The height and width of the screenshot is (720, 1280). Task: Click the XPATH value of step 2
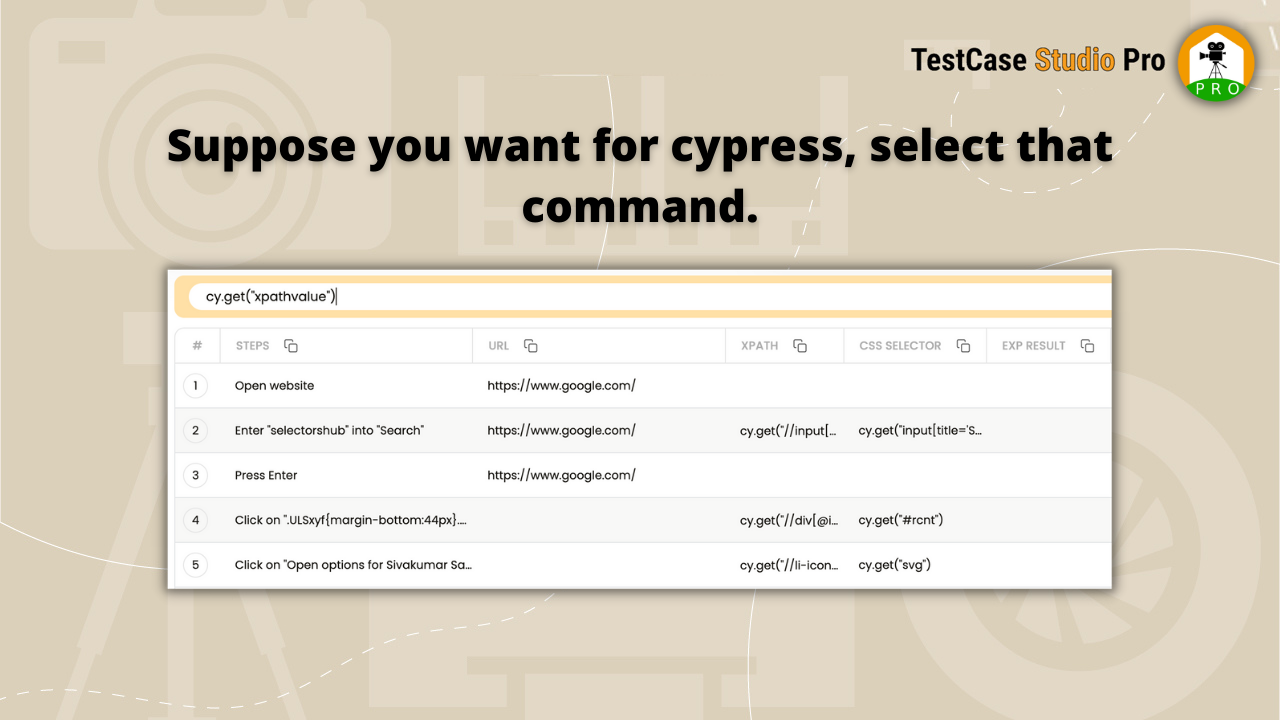tap(789, 430)
